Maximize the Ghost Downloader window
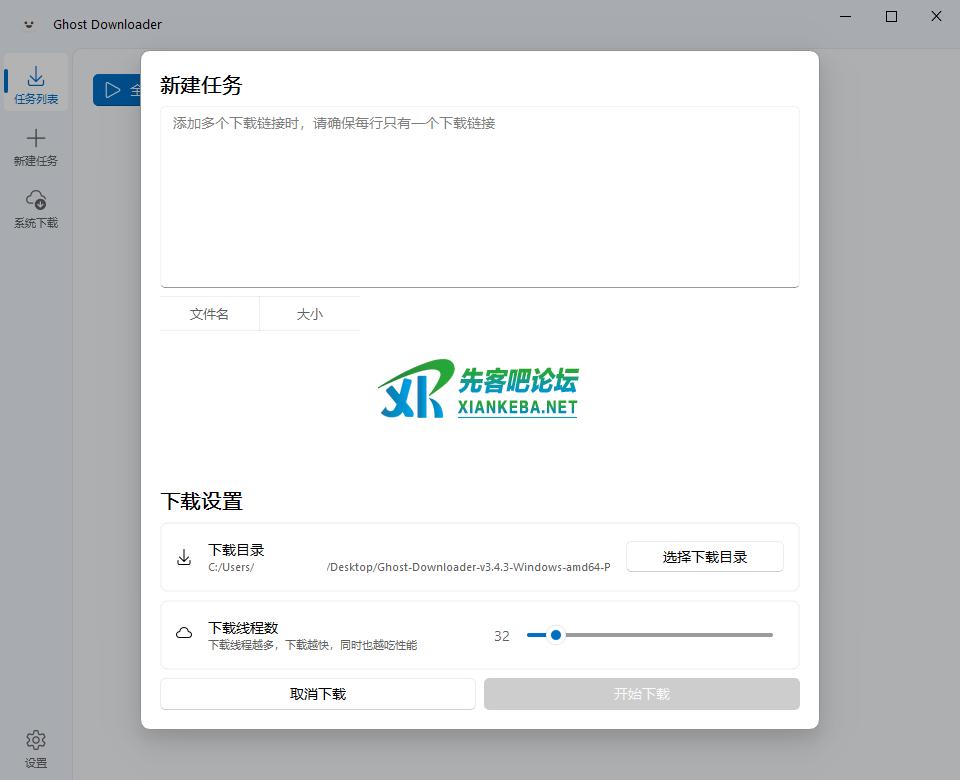 pos(891,16)
